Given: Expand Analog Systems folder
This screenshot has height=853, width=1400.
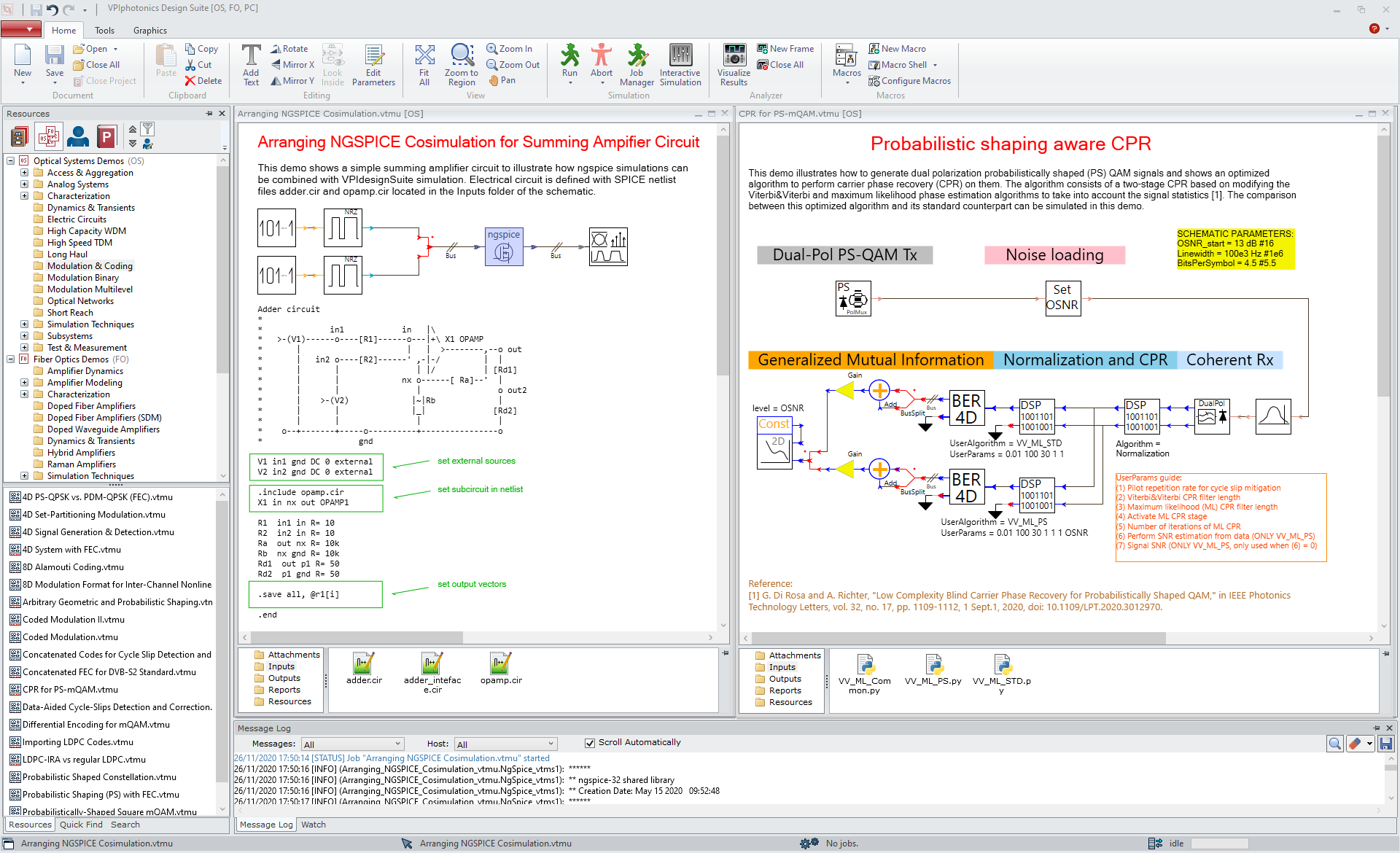Looking at the screenshot, I should (24, 184).
